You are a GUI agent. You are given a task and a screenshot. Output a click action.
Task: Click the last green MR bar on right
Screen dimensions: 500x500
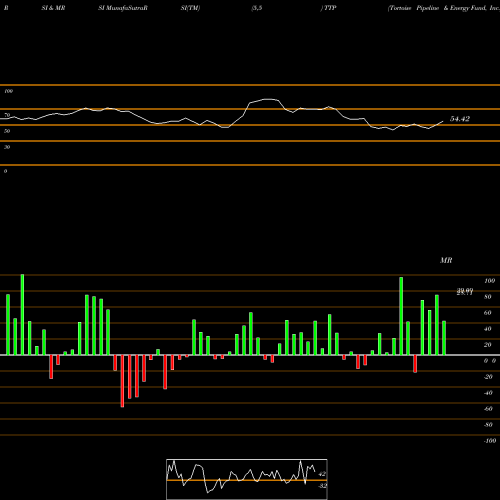[444, 338]
